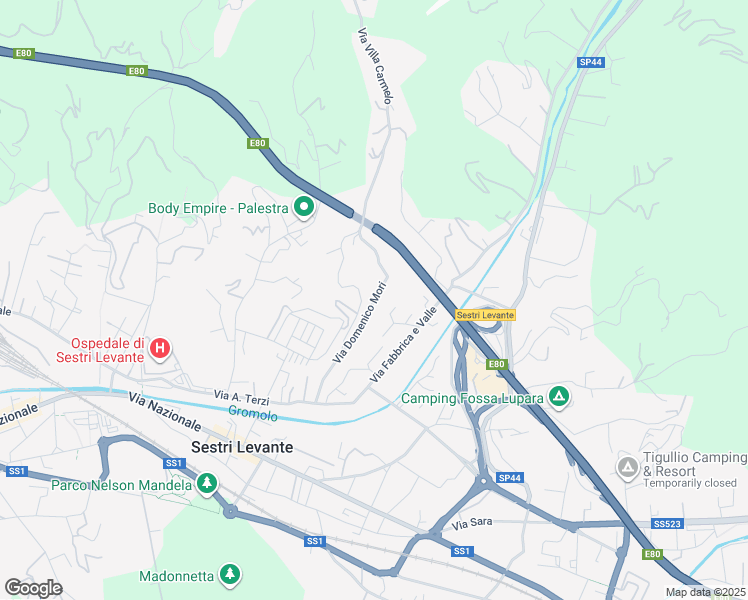
Task: Click the Via Sara street label
Action: (472, 524)
